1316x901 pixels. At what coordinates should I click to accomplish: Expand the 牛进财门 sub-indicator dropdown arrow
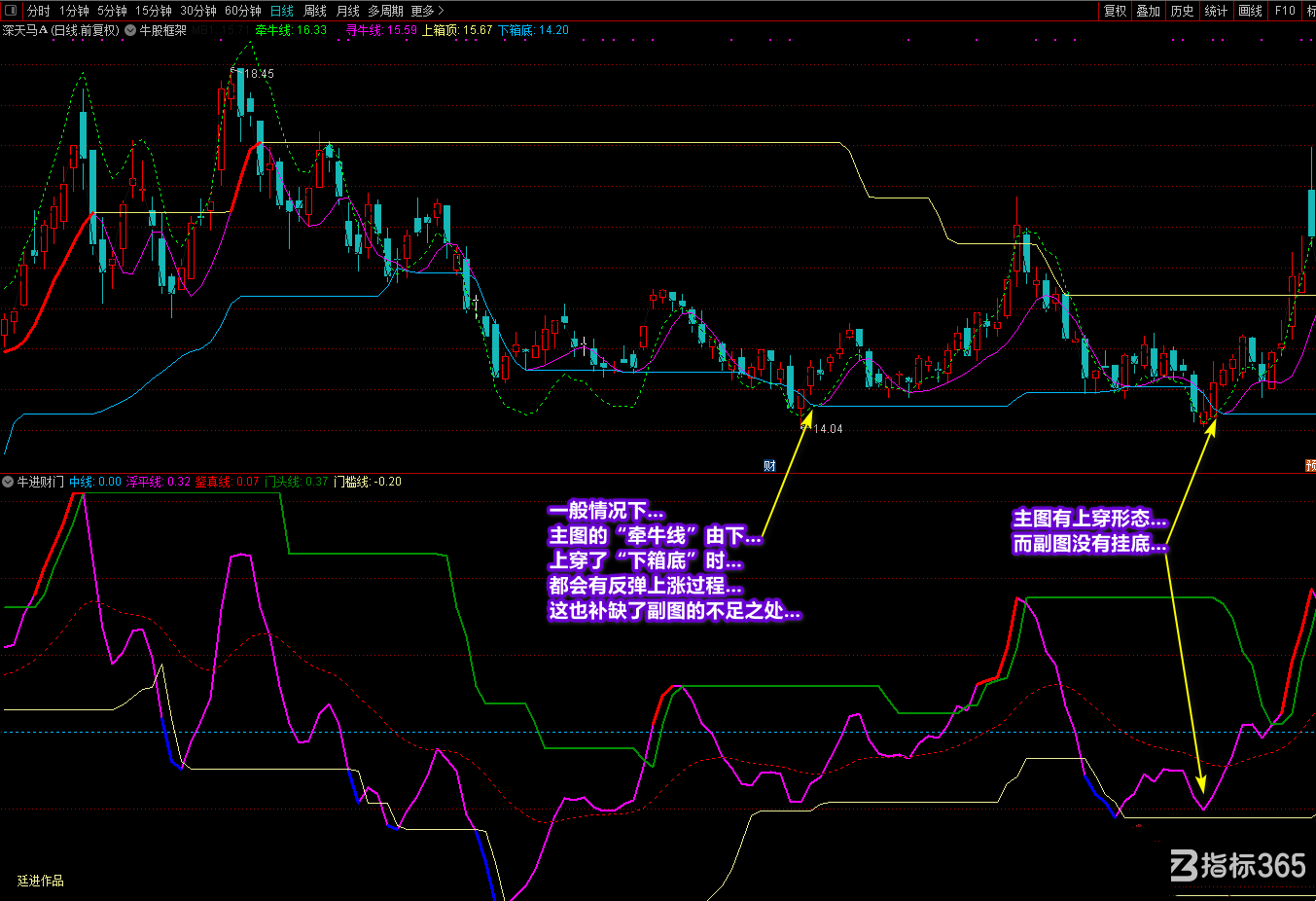point(8,482)
